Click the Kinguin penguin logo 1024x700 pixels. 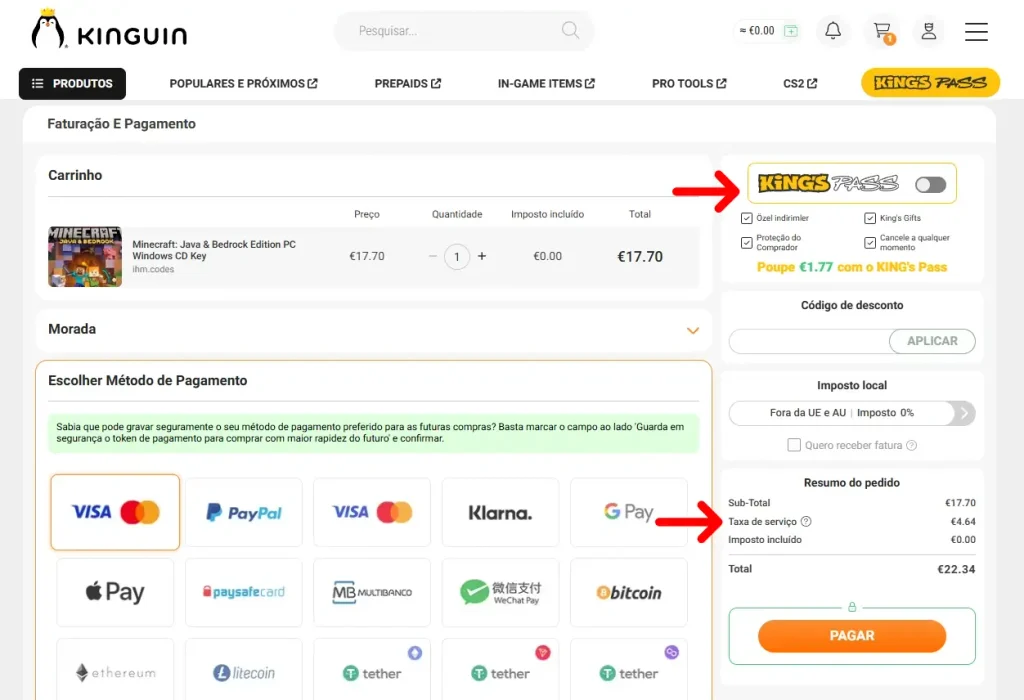(x=109, y=30)
